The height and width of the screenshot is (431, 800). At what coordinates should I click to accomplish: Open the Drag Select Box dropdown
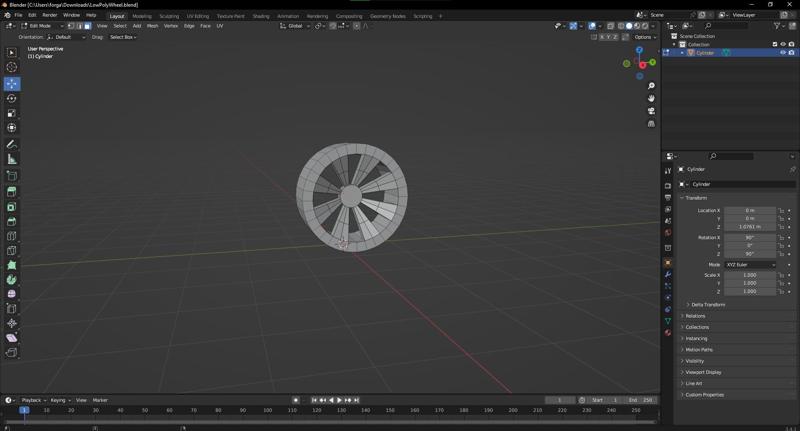point(123,37)
